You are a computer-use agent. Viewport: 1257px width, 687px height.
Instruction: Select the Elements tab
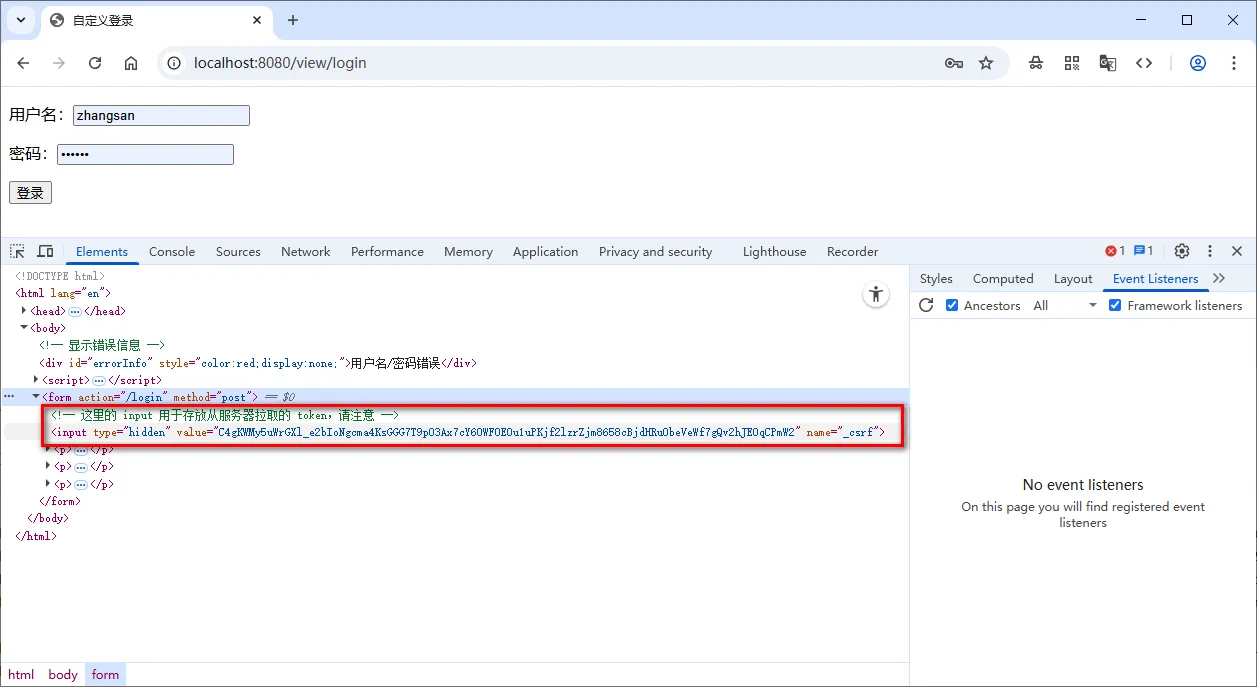pos(102,251)
